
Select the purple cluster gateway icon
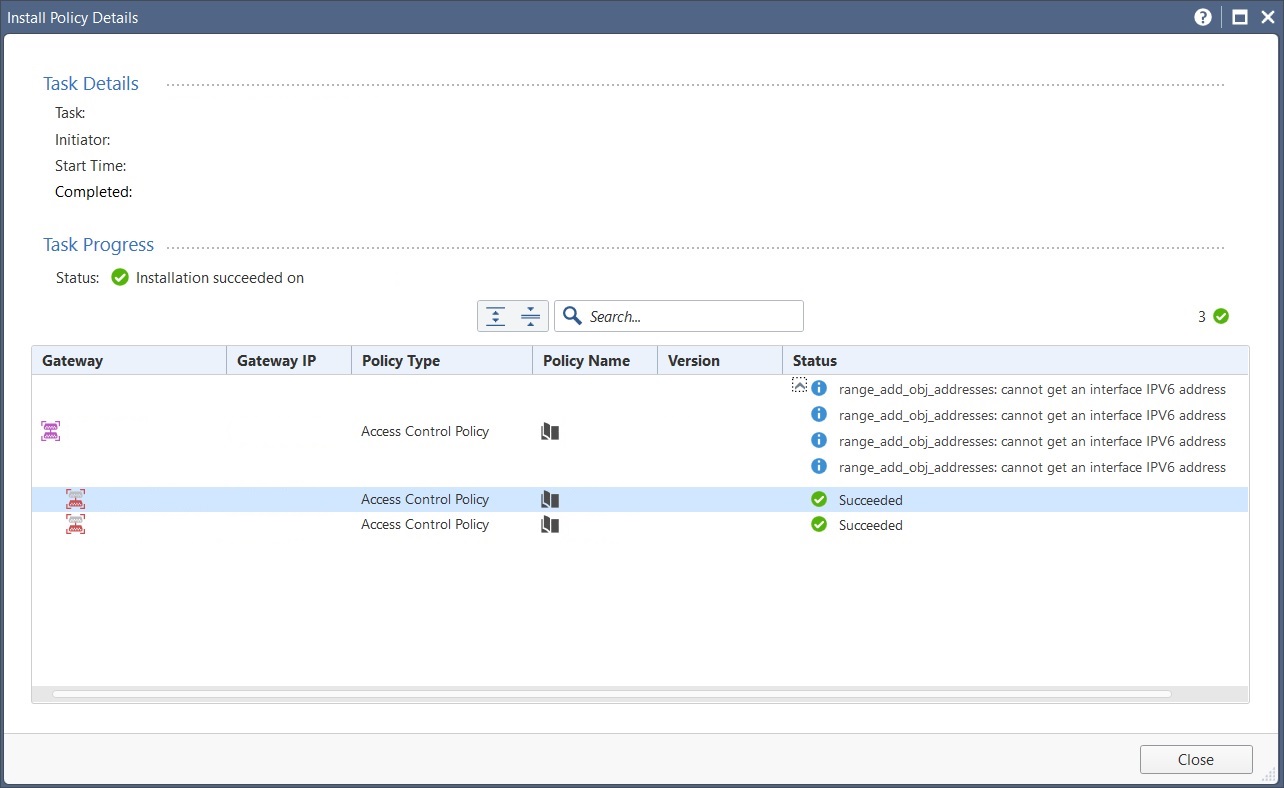[51, 431]
